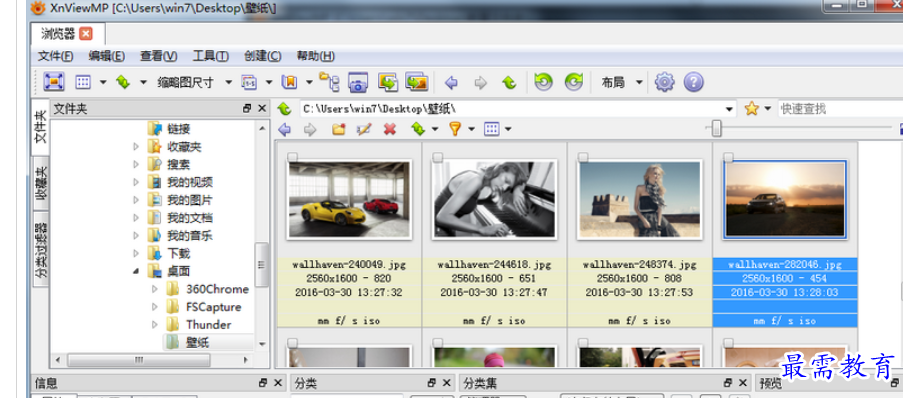Select Thunder folder in tree

click(208, 325)
